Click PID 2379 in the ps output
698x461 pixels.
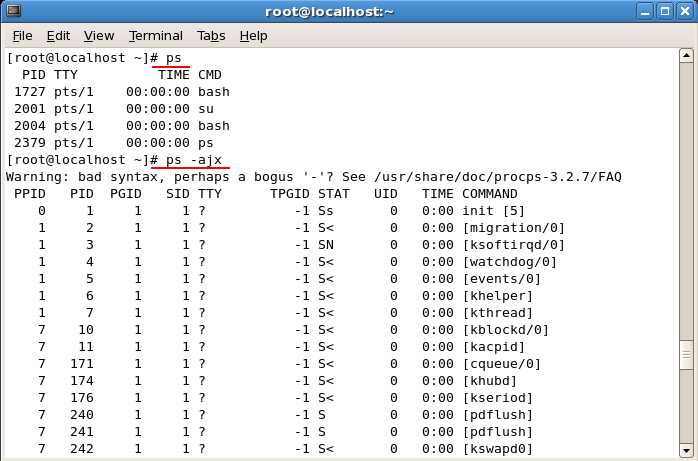(30, 143)
